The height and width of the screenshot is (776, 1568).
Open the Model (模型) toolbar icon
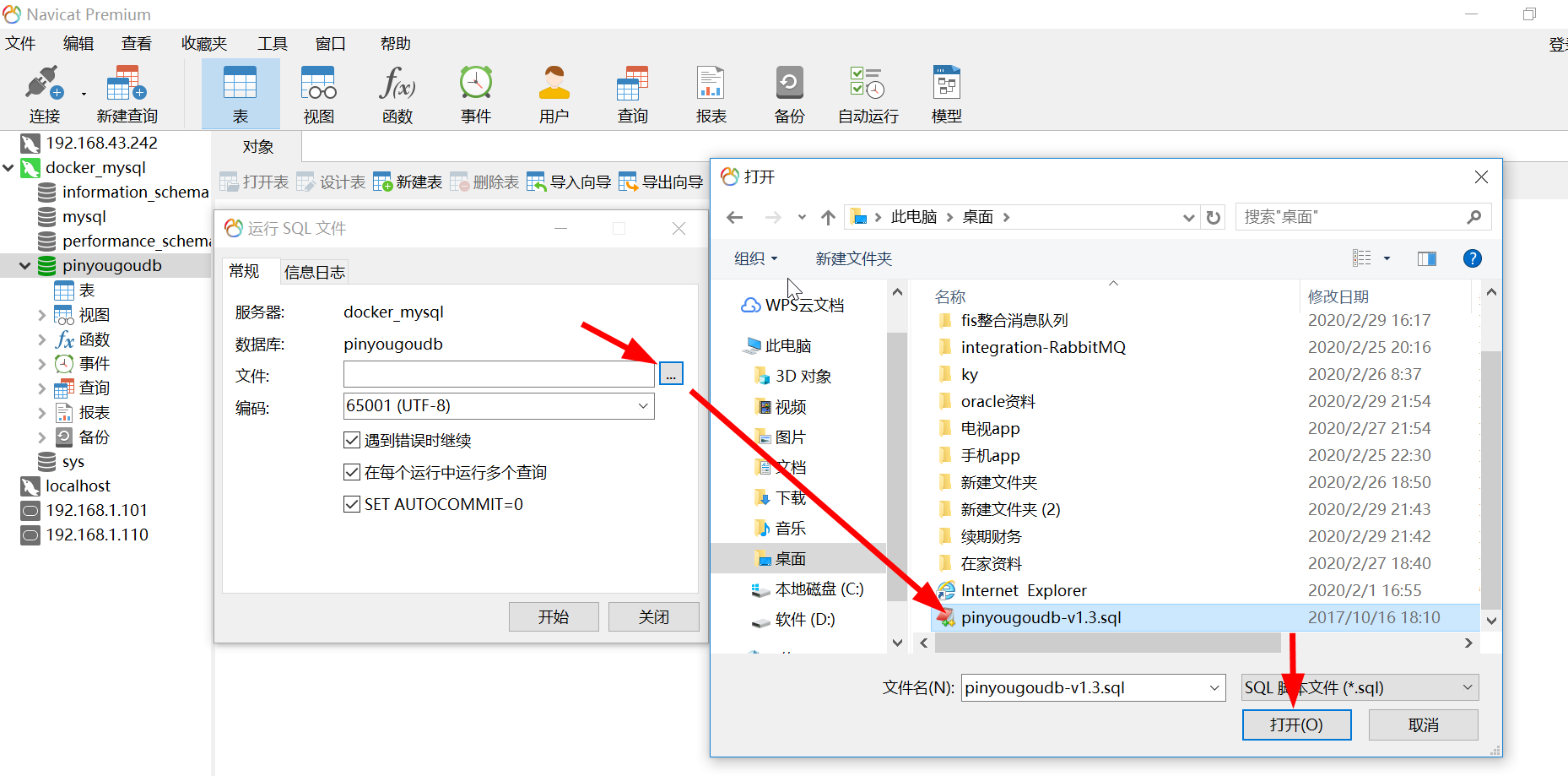pyautogui.click(x=947, y=94)
